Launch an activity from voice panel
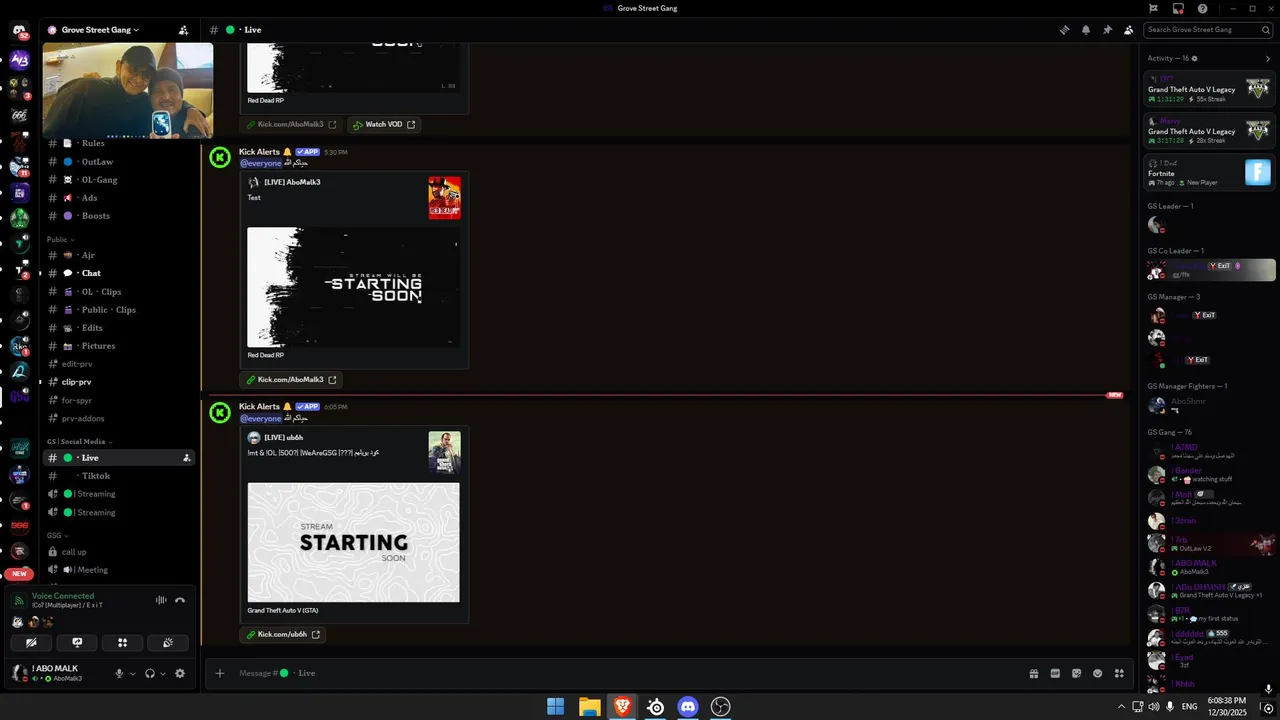The width and height of the screenshot is (1280, 720). click(x=122, y=643)
